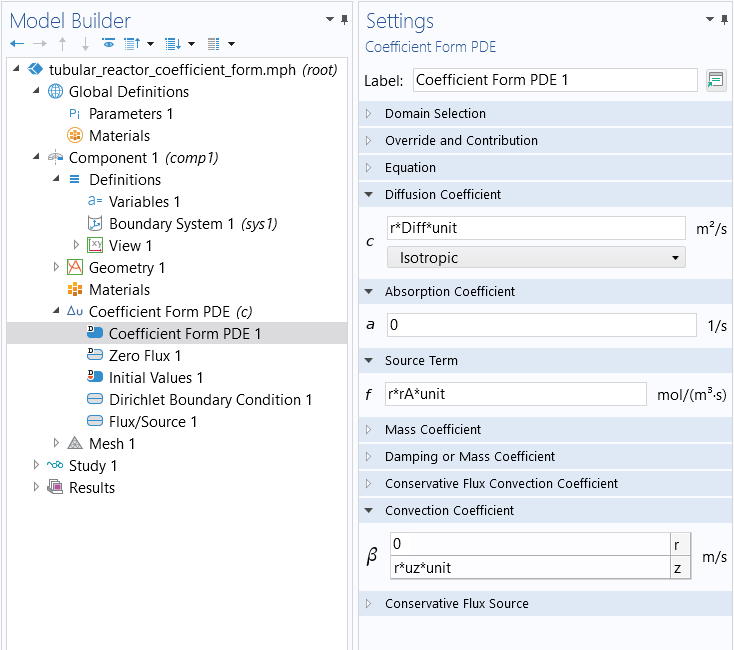This screenshot has width=734, height=650.
Task: Click the source term f field
Action: click(x=515, y=394)
